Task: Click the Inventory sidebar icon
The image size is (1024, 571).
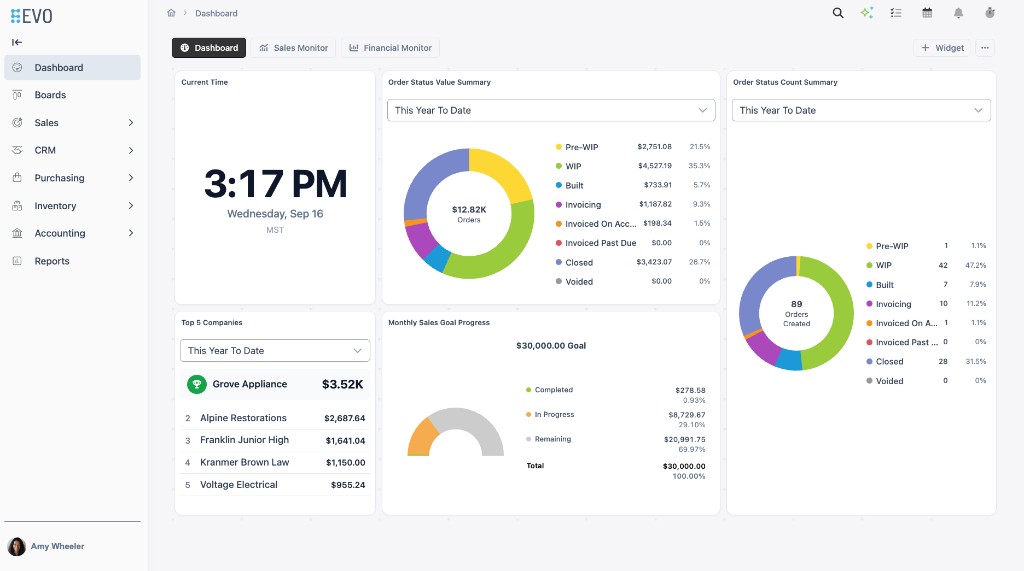Action: [17, 206]
